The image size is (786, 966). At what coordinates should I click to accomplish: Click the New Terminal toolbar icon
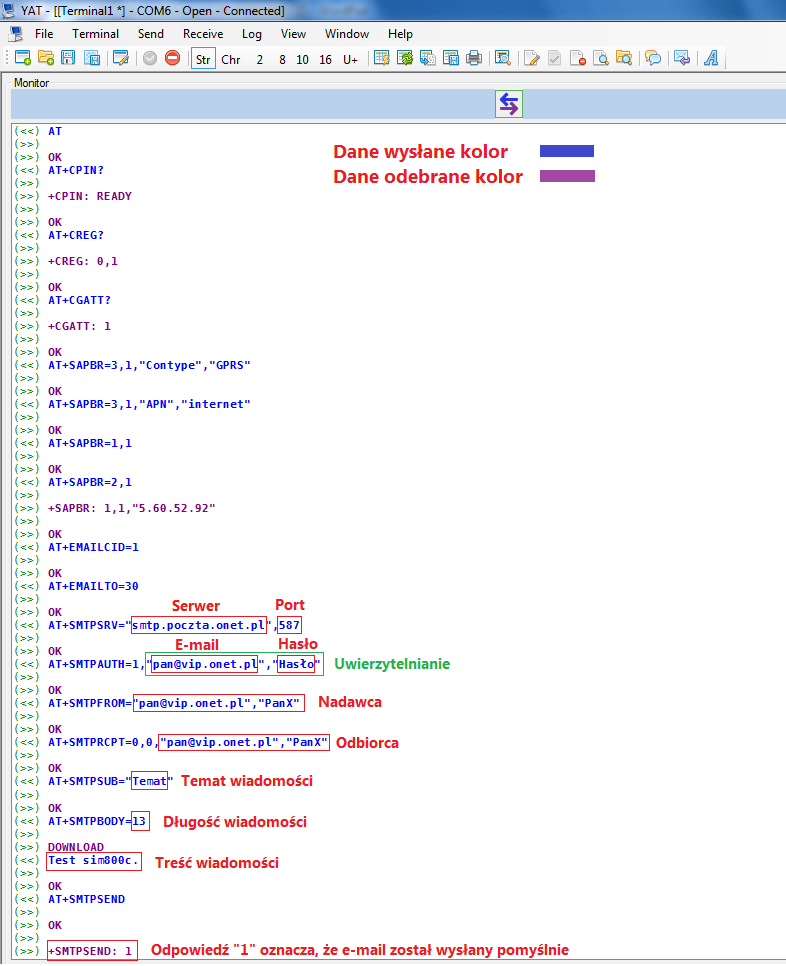23,58
